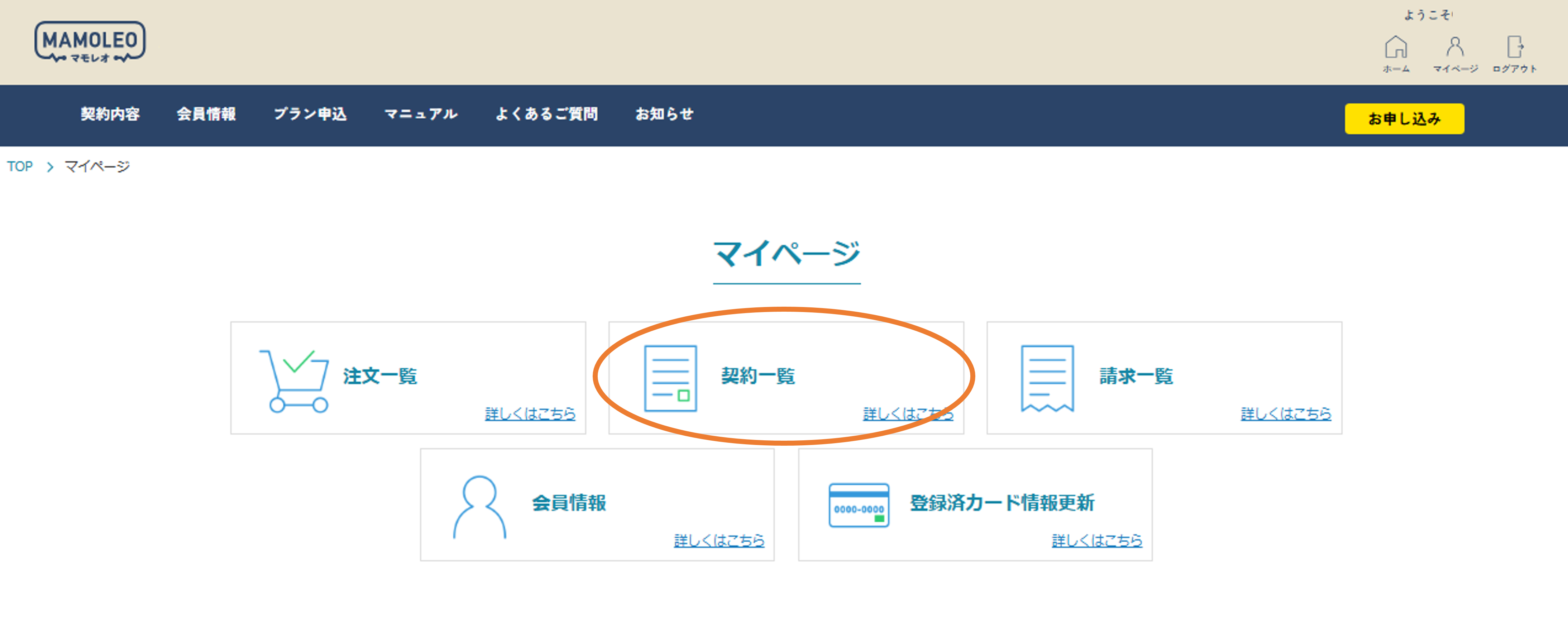1568x618 pixels.
Task: Go to プラン申込 menu item
Action: pos(310,114)
